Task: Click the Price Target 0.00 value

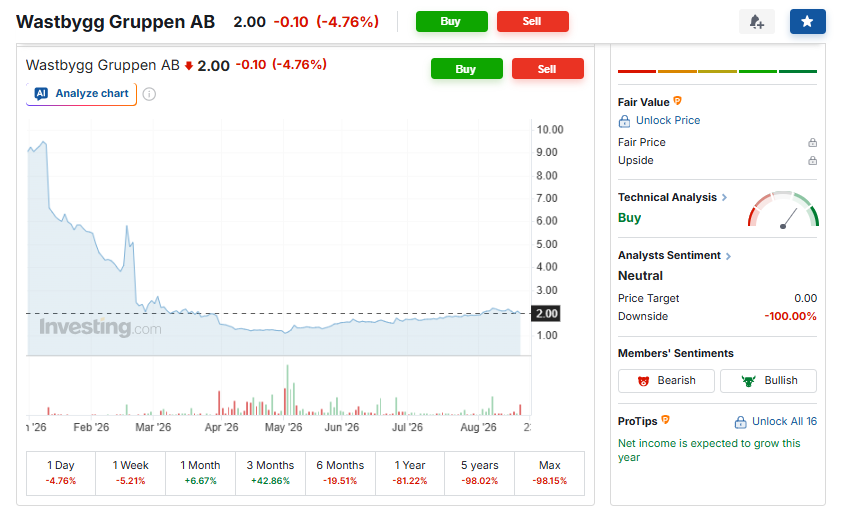Action: tap(806, 298)
